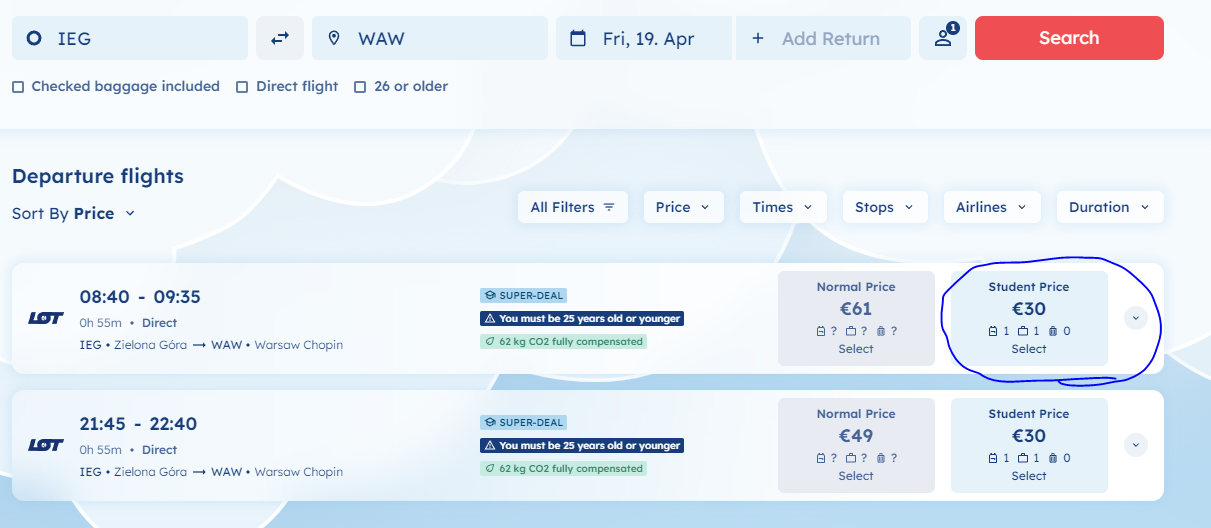1211x528 pixels.
Task: Click age warning label on 08:40 flight
Action: click(582, 318)
